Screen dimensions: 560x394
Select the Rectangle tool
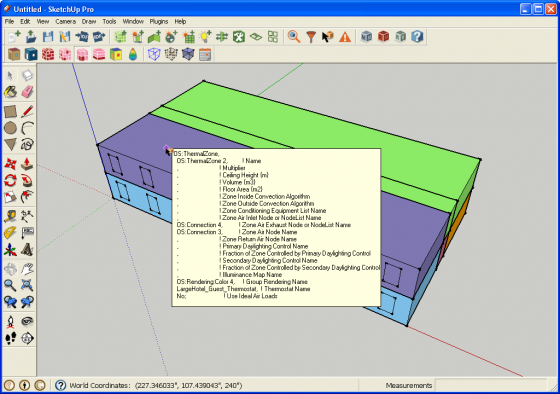pos(10,111)
